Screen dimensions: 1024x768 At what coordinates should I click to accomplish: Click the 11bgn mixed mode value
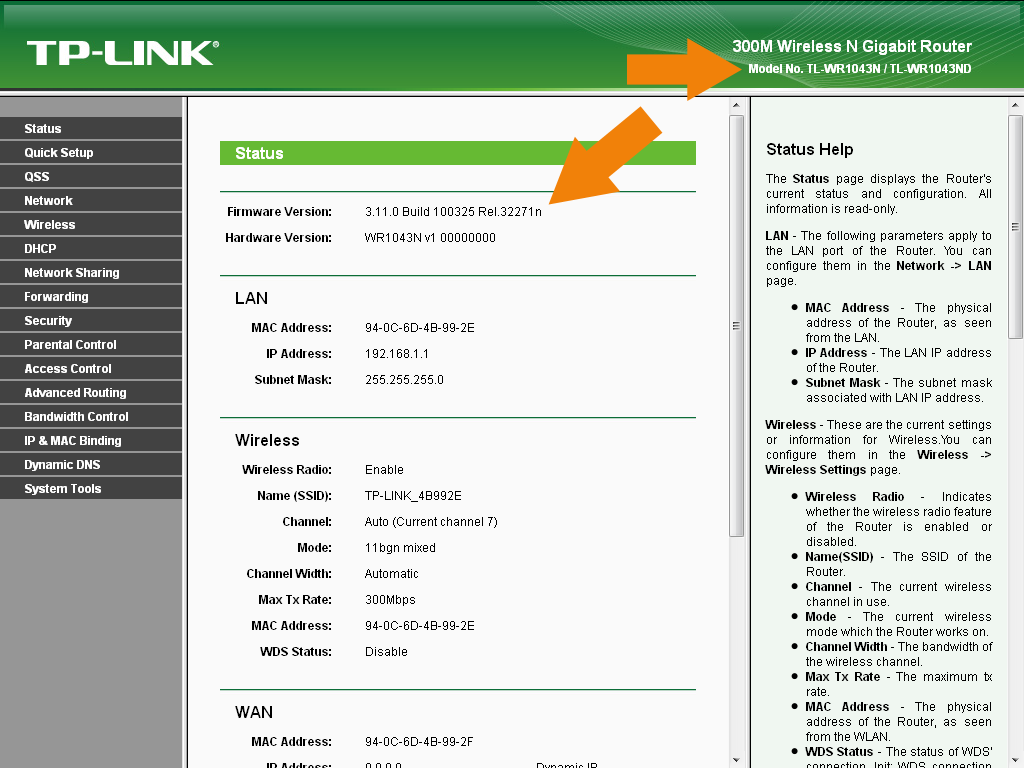[x=400, y=548]
